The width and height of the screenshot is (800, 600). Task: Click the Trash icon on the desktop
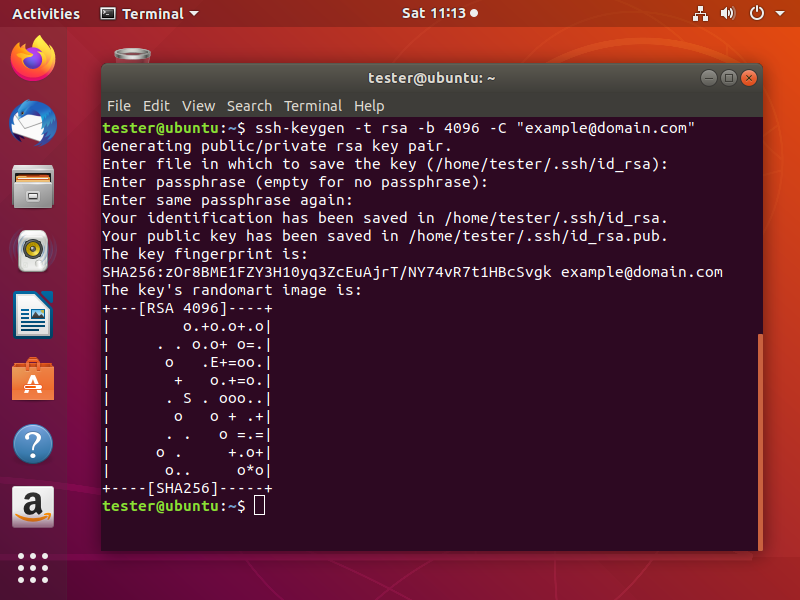coord(133,55)
